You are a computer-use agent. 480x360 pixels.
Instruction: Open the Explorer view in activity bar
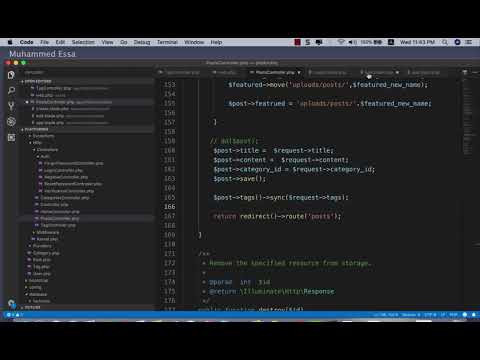click(x=11, y=75)
